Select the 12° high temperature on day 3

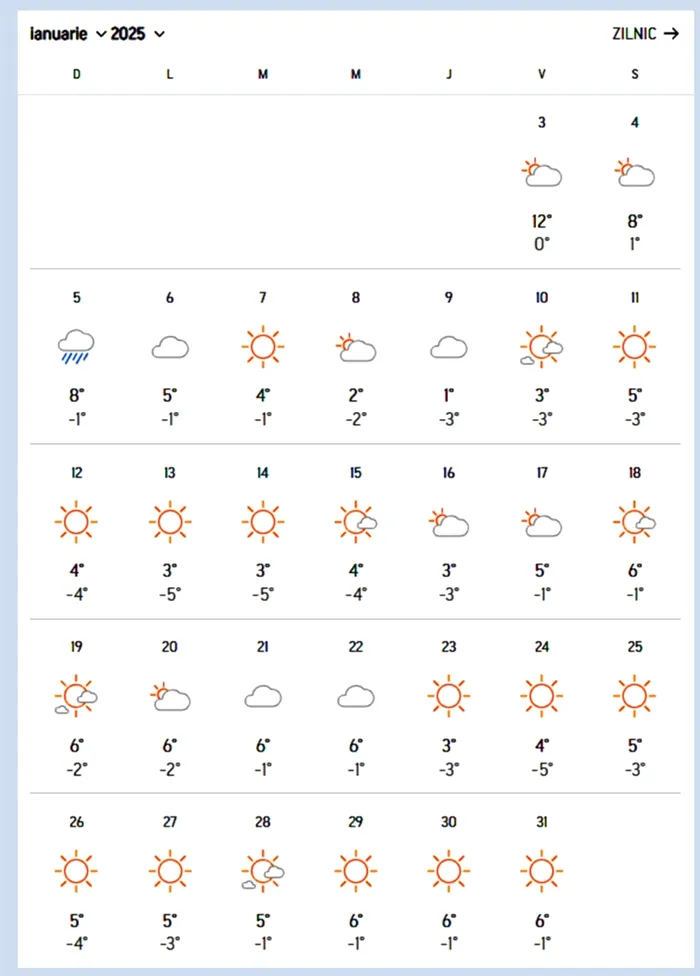pos(541,222)
